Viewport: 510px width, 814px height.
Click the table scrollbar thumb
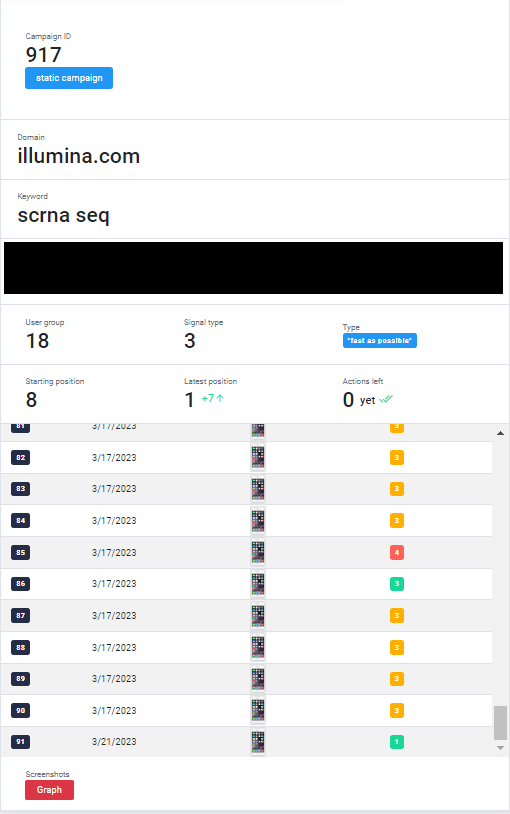(500, 722)
